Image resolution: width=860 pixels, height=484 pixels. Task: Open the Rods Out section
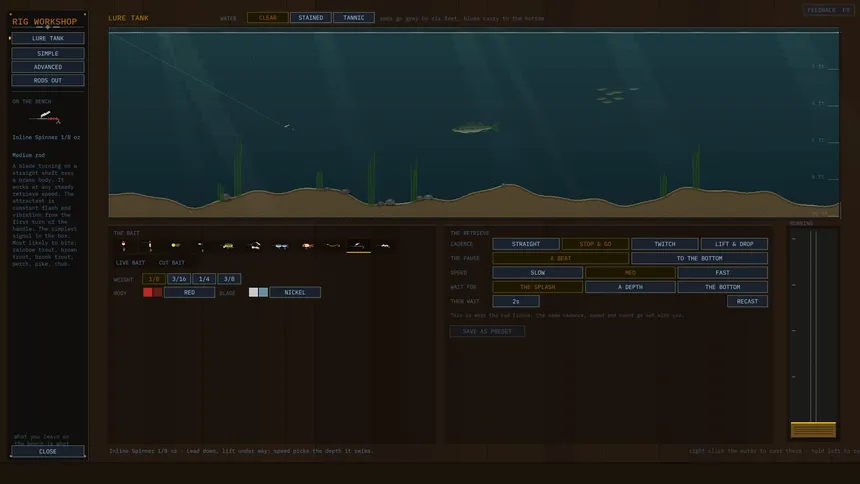(48, 80)
